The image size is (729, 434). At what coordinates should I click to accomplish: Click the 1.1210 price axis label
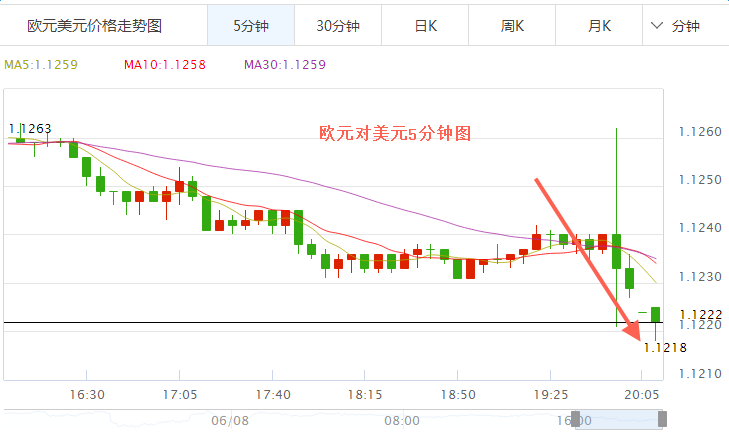click(x=700, y=374)
